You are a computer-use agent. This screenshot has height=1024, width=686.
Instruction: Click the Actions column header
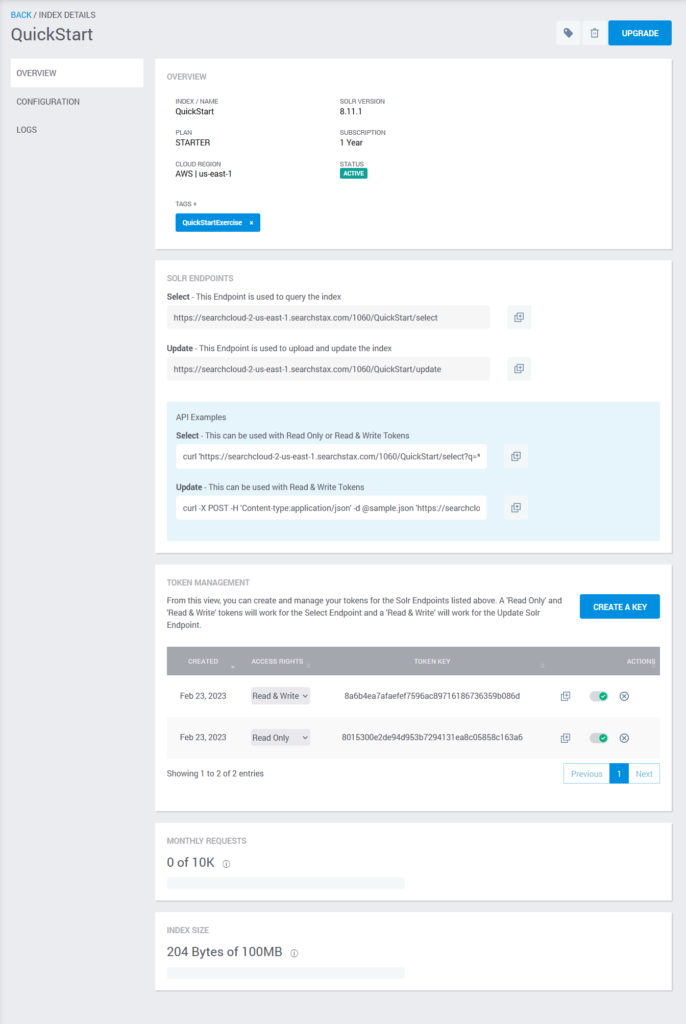pos(640,662)
